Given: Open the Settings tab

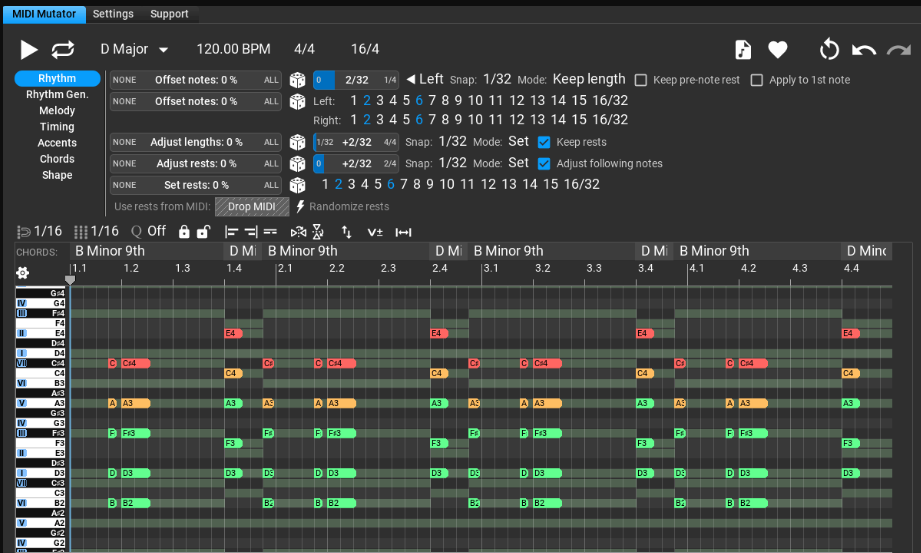Looking at the screenshot, I should [113, 14].
